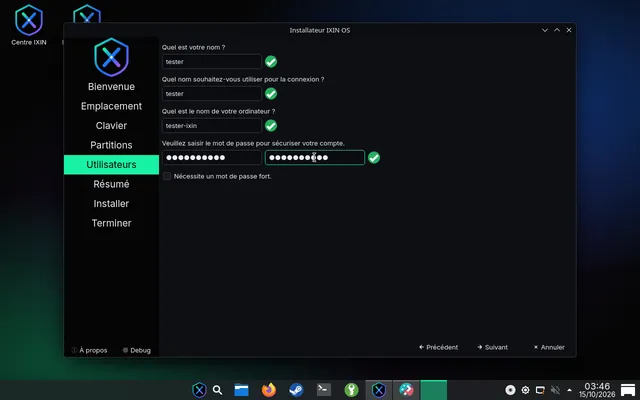Click the green checkmark beside password fields
The height and width of the screenshot is (400, 640).
(374, 158)
